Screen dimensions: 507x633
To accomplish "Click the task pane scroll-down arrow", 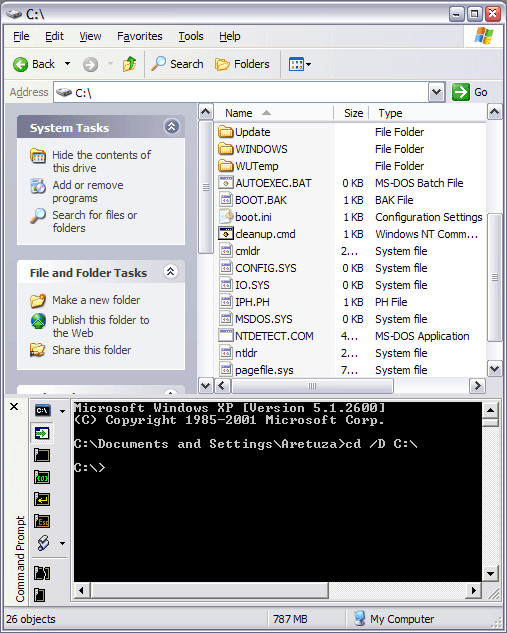I will click(205, 386).
